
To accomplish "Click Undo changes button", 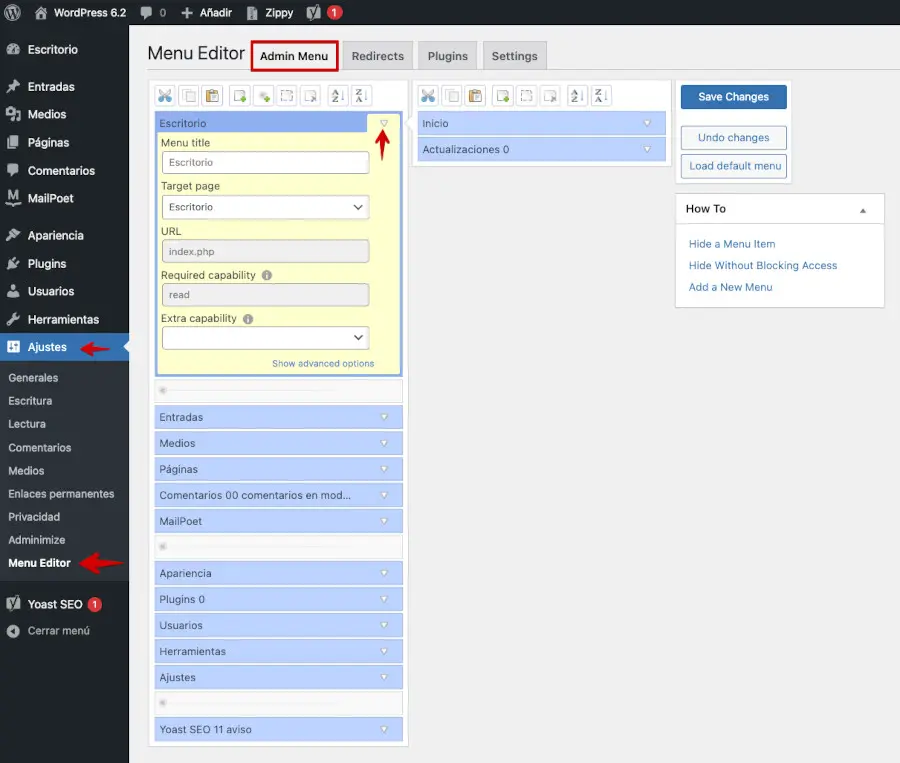I will click(x=734, y=138).
